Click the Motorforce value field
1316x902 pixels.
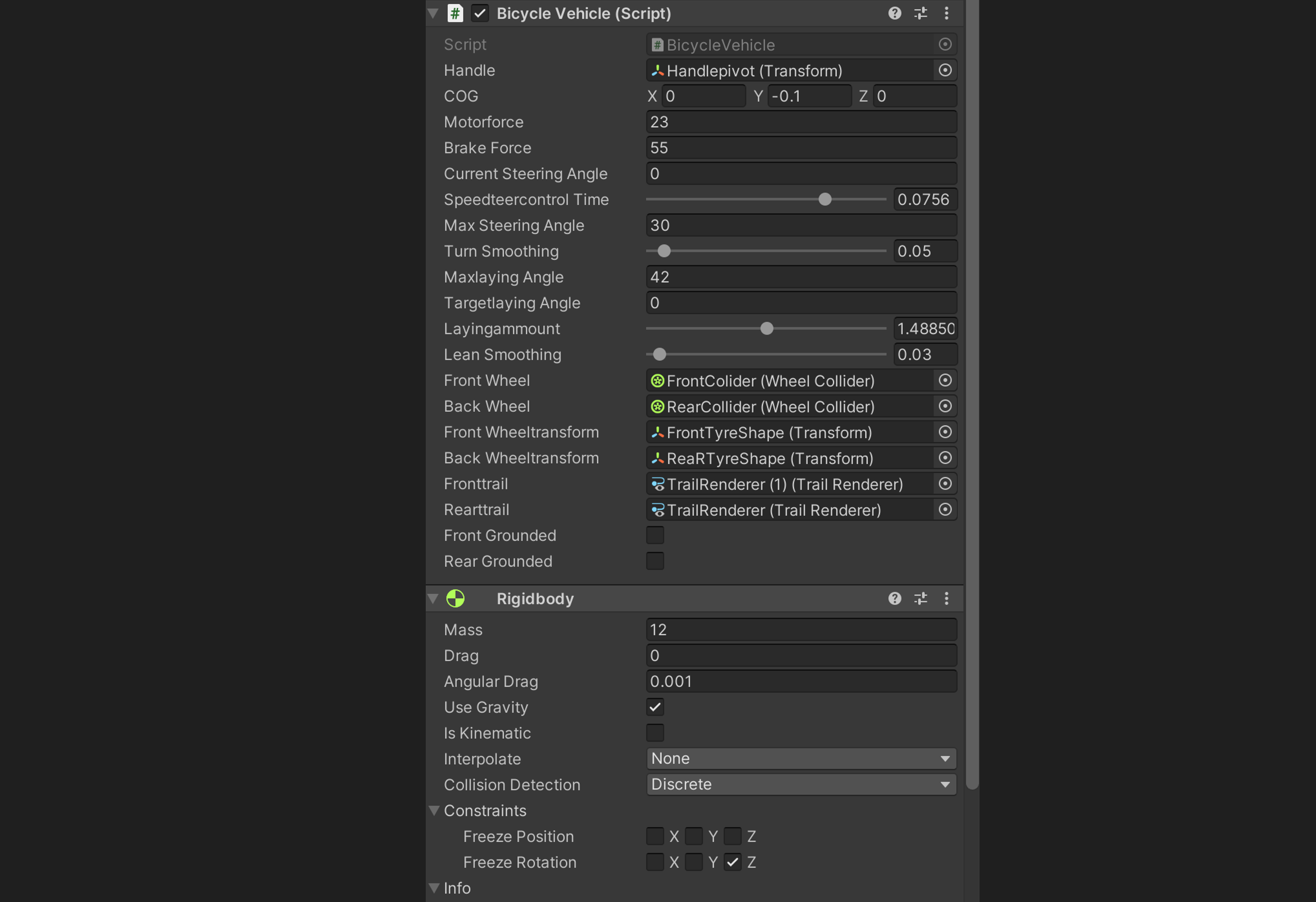[x=800, y=121]
